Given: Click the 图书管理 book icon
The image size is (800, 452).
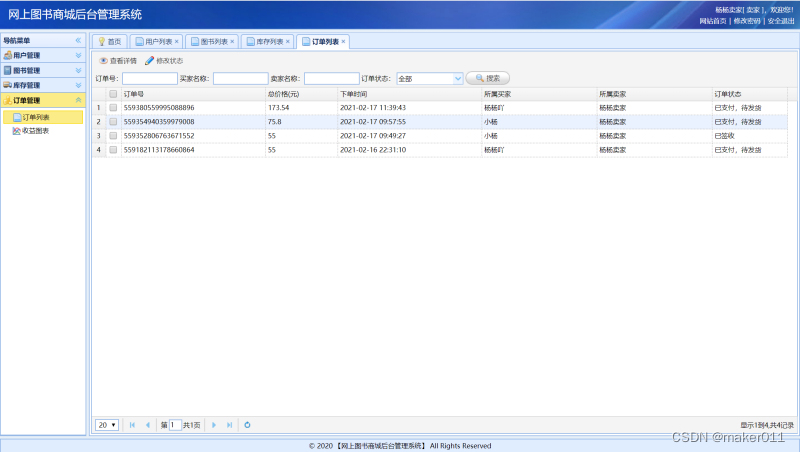Looking at the screenshot, I should click(x=8, y=70).
